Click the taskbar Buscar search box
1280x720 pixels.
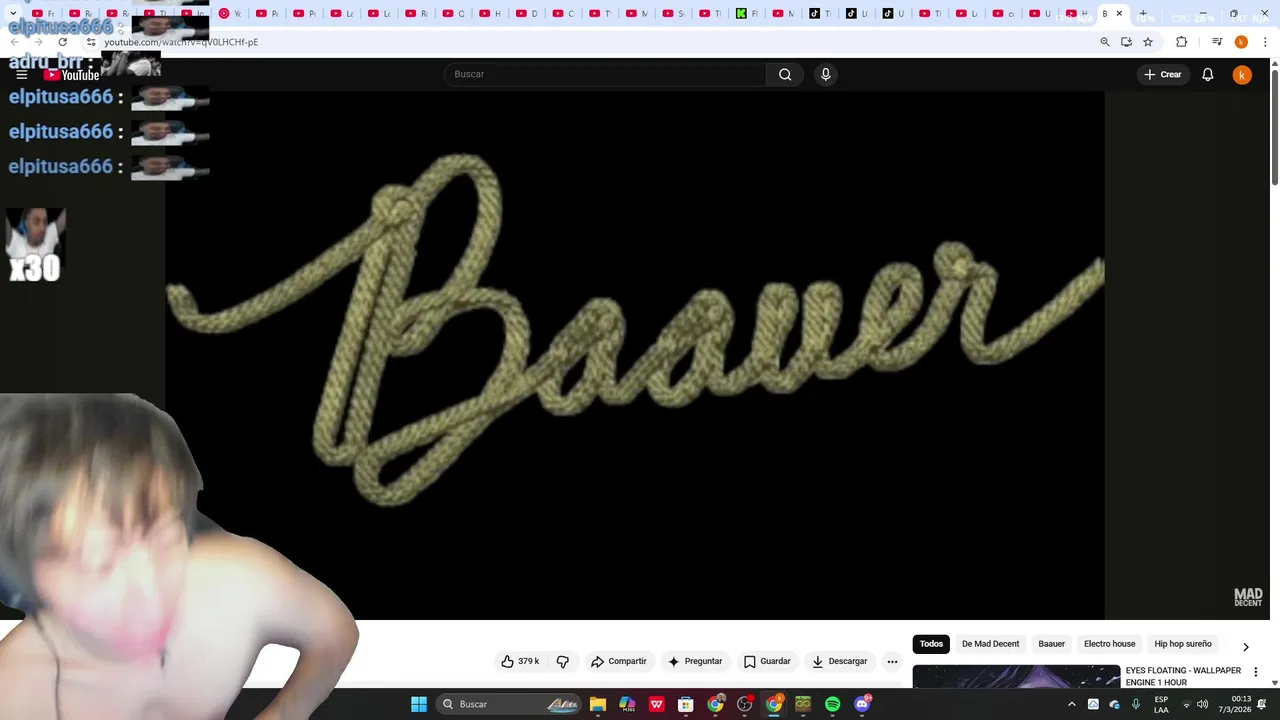point(510,704)
